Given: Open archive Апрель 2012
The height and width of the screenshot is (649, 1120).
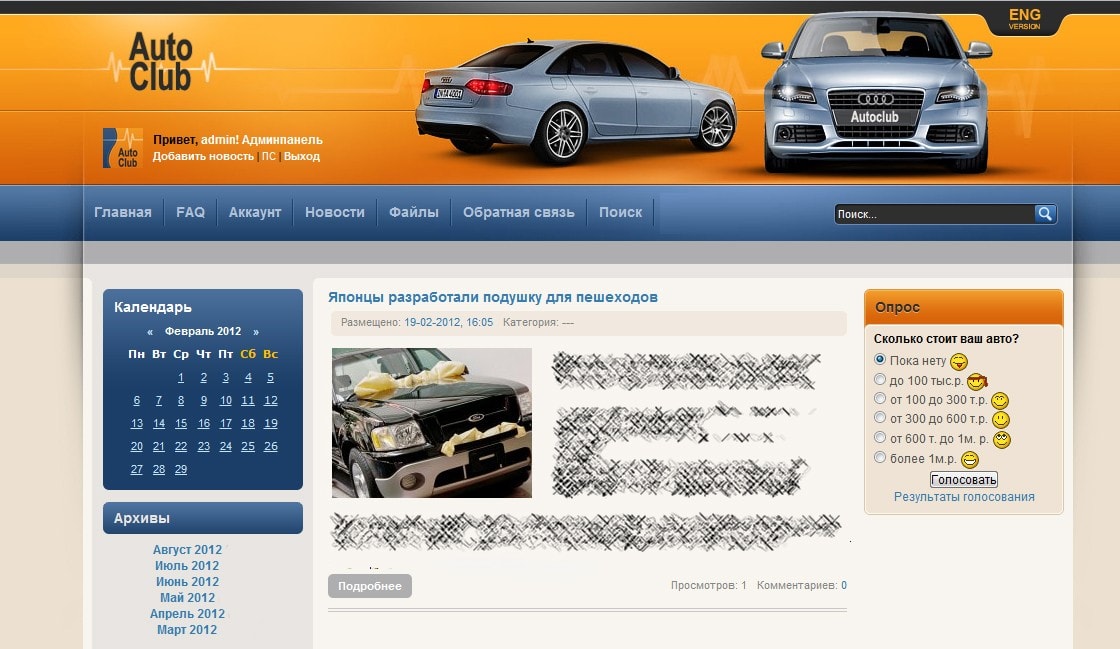Looking at the screenshot, I should pos(187,614).
